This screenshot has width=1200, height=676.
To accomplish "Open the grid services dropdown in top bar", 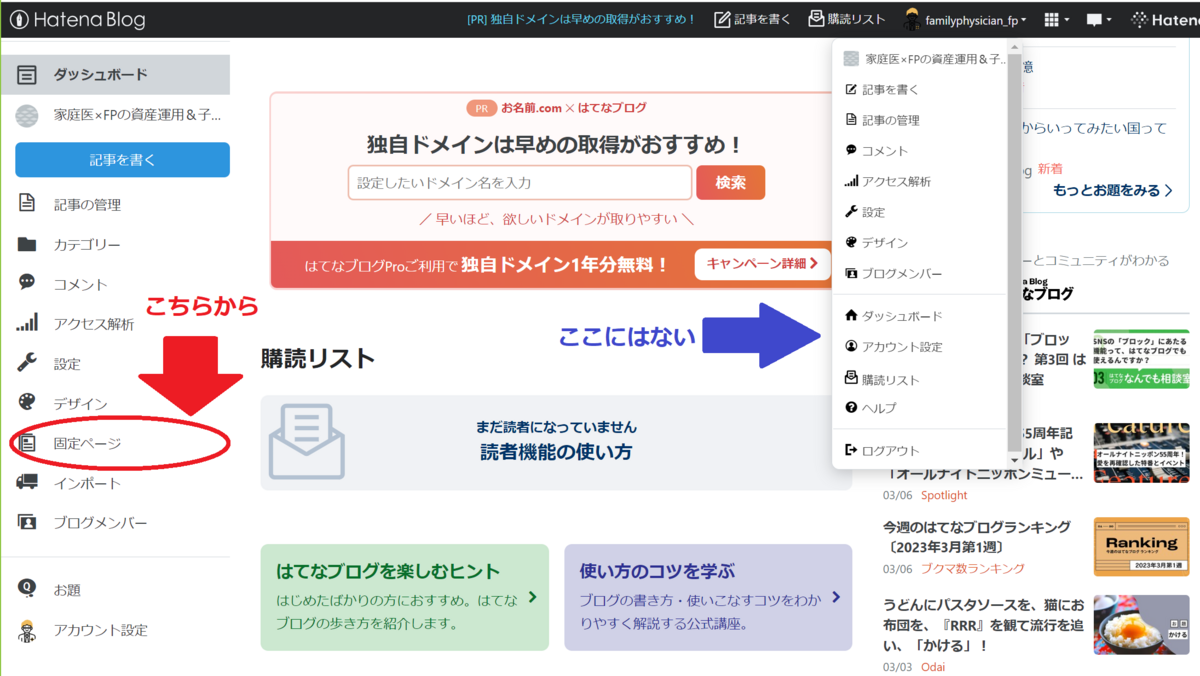I will [x=1056, y=20].
